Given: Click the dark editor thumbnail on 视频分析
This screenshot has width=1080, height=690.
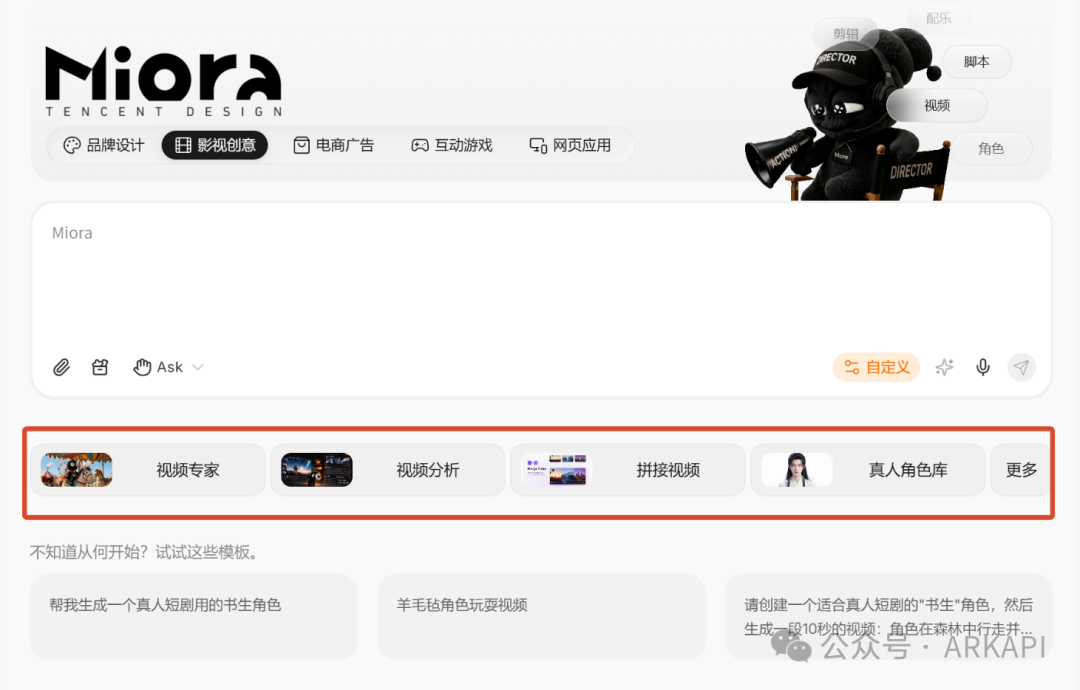Looking at the screenshot, I should tap(317, 470).
